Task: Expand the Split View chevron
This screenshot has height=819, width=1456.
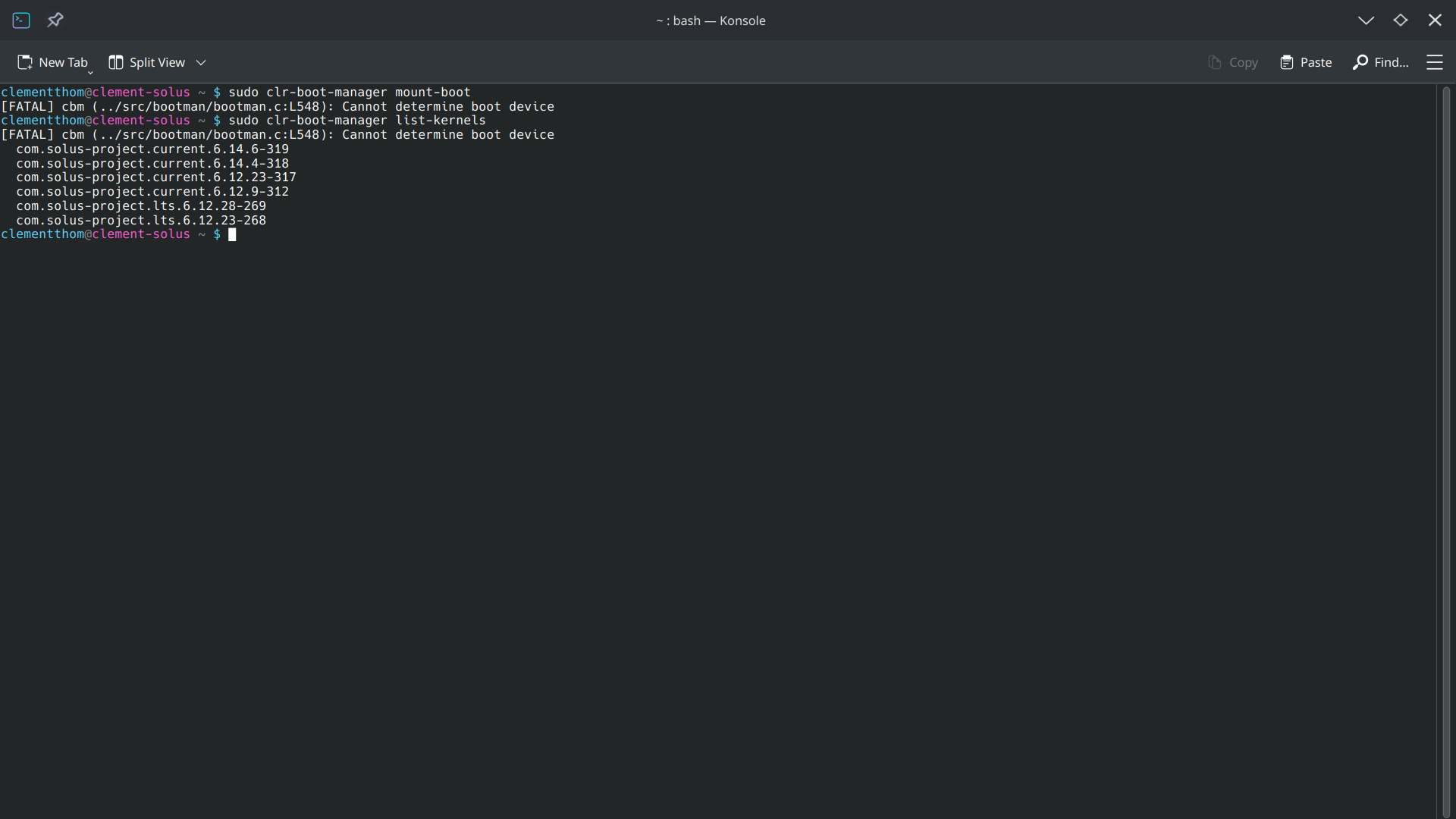Action: tap(201, 62)
